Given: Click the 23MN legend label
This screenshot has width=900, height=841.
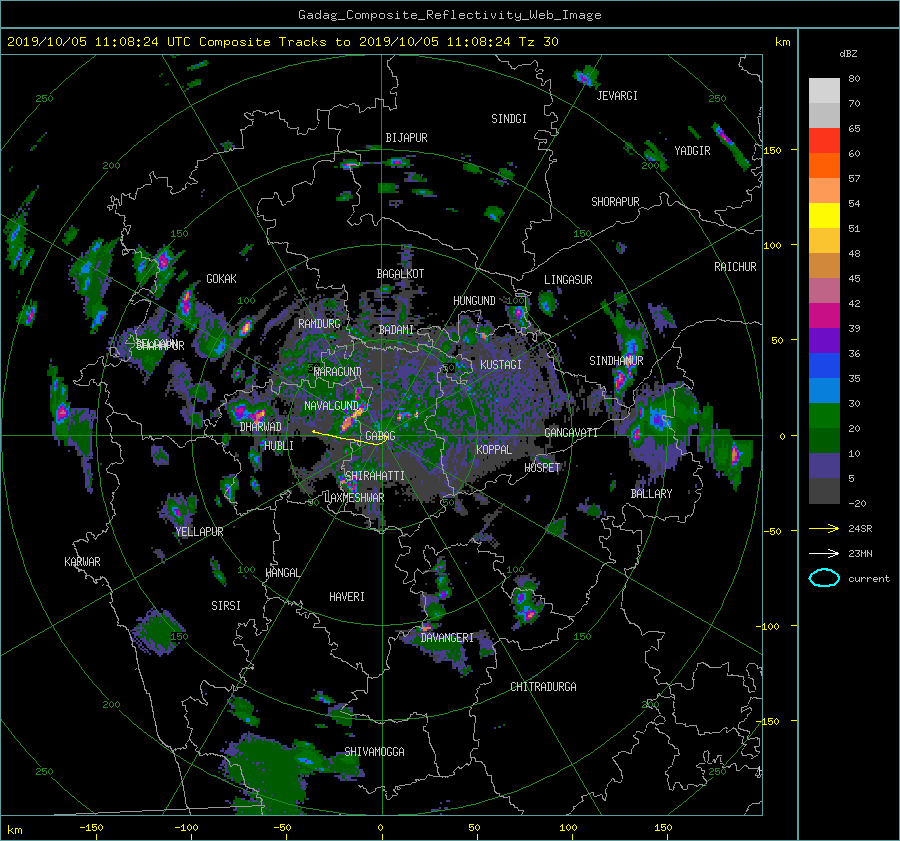Looking at the screenshot, I should point(860,553).
